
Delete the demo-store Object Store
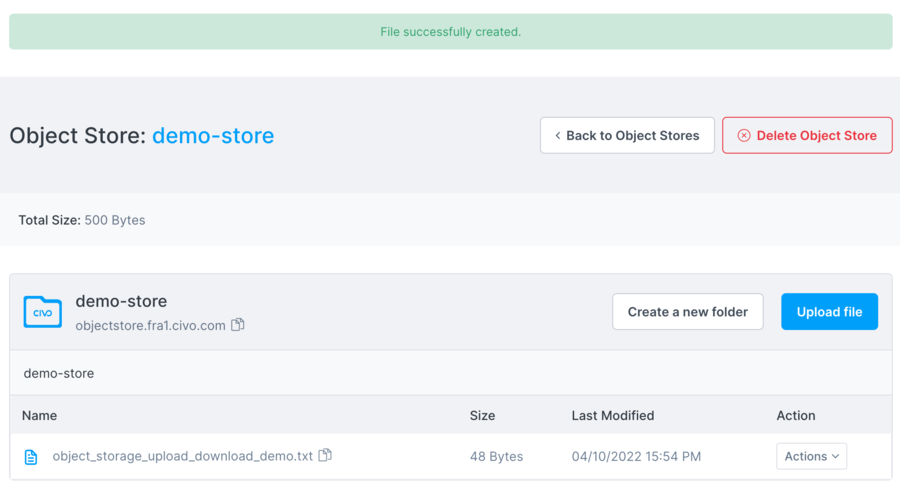(x=807, y=136)
